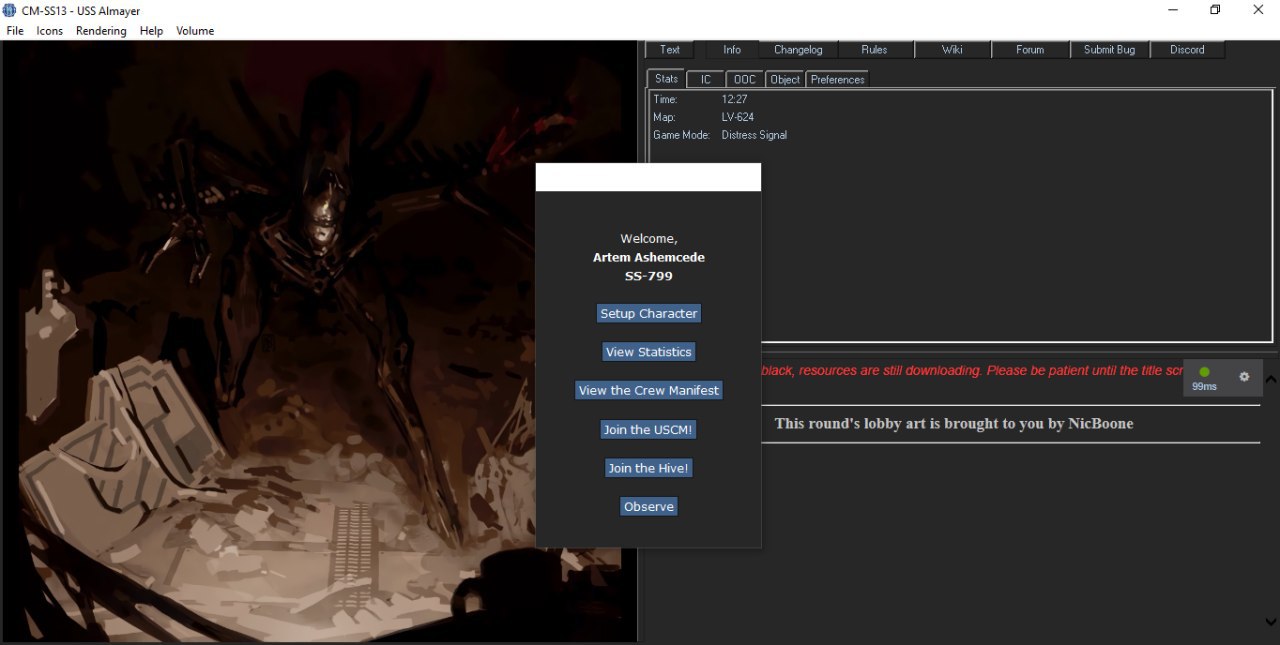Open the Wiki button
Viewport: 1280px width, 645px height.
click(952, 50)
